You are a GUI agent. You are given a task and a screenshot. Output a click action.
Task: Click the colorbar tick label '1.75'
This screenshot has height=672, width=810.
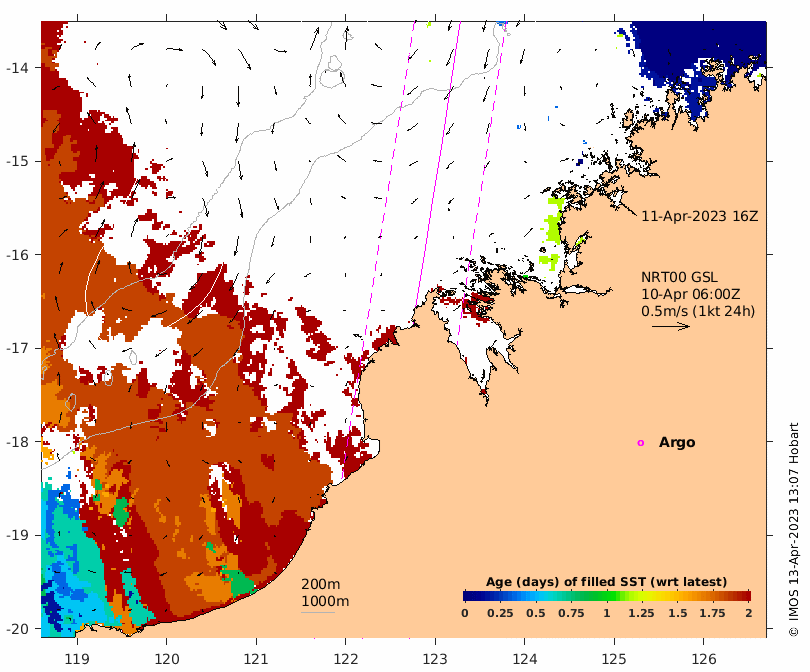coord(712,613)
